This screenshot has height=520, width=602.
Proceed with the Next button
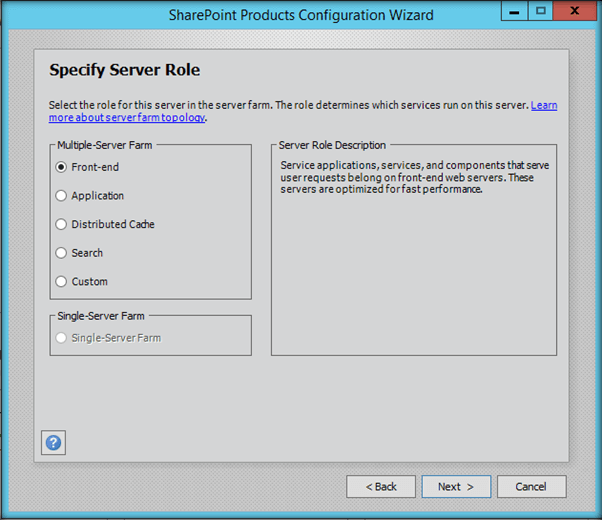tap(456, 487)
